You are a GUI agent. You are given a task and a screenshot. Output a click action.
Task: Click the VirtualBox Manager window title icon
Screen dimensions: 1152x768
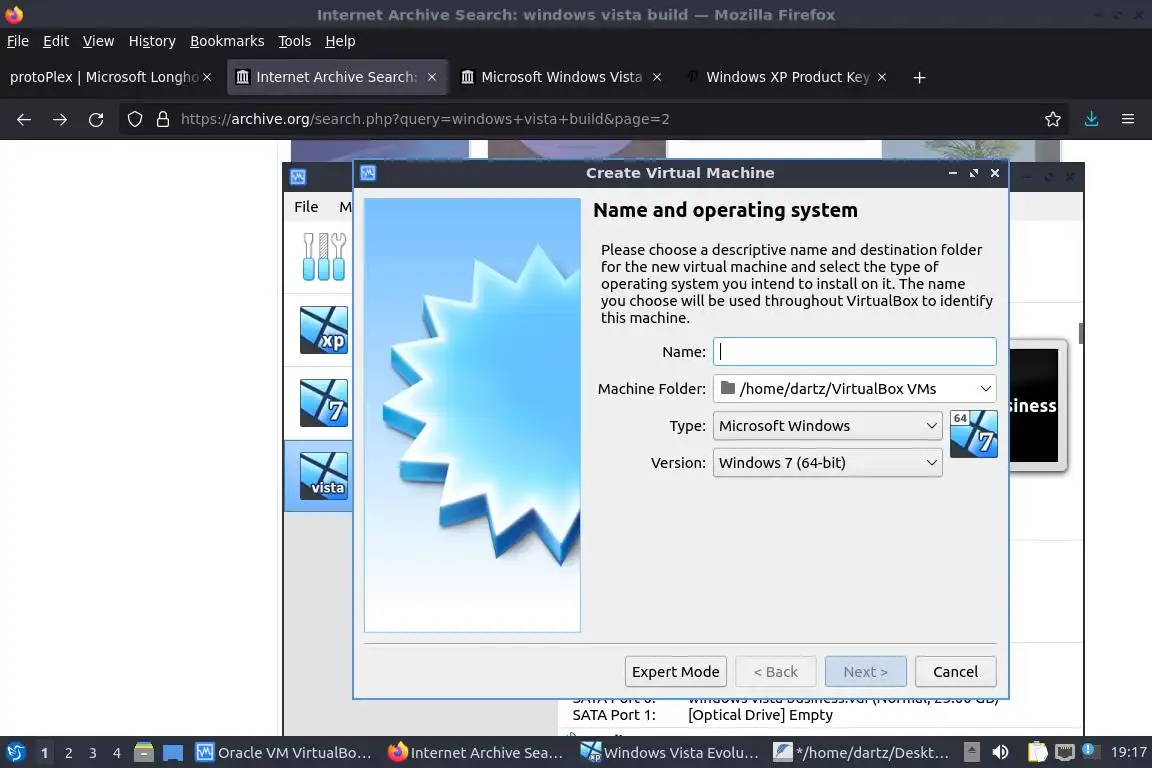[x=298, y=177]
